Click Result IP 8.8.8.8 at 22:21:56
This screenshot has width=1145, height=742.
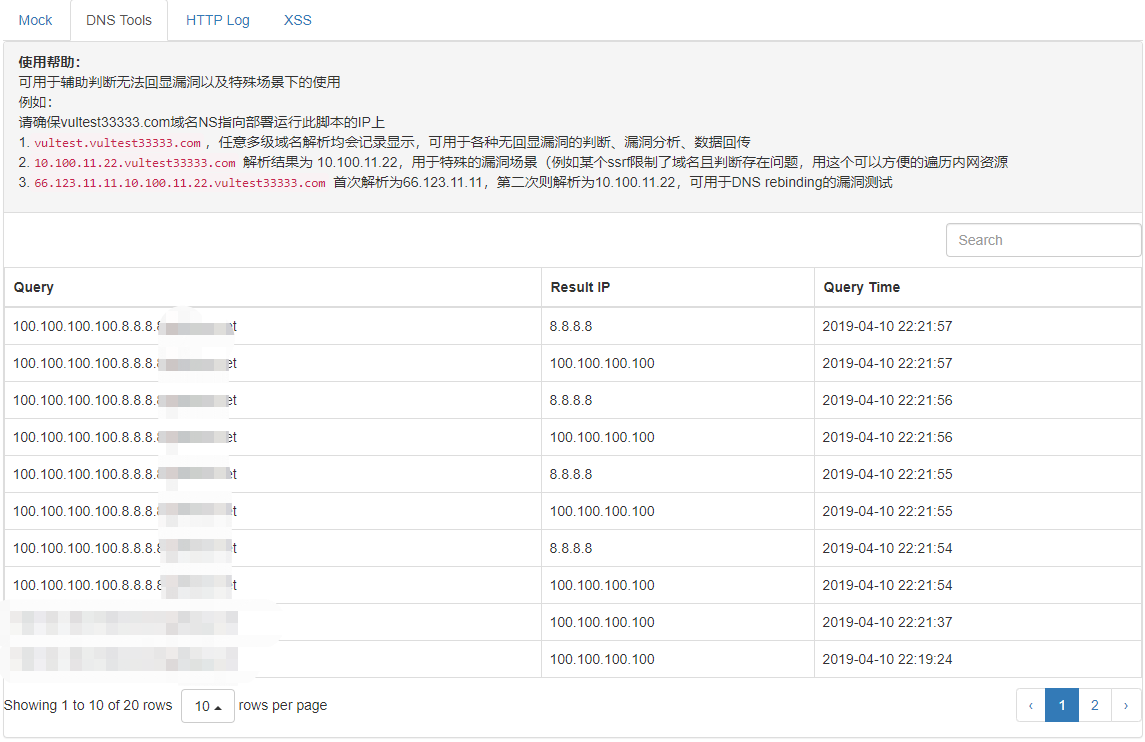[571, 400]
